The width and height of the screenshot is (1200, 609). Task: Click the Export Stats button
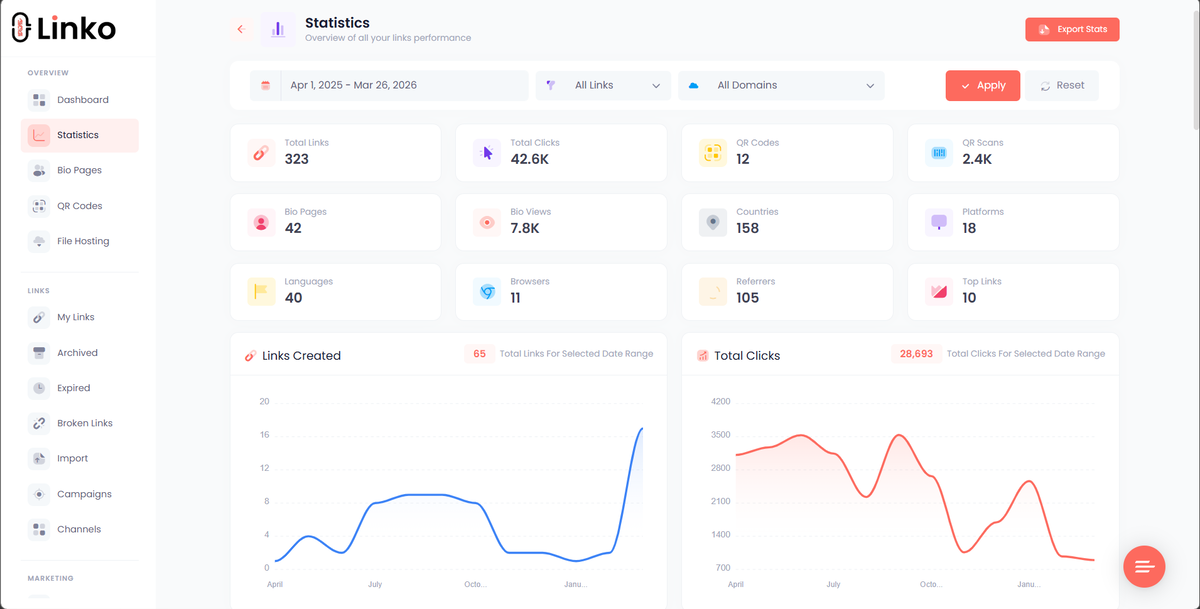[x=1072, y=29]
